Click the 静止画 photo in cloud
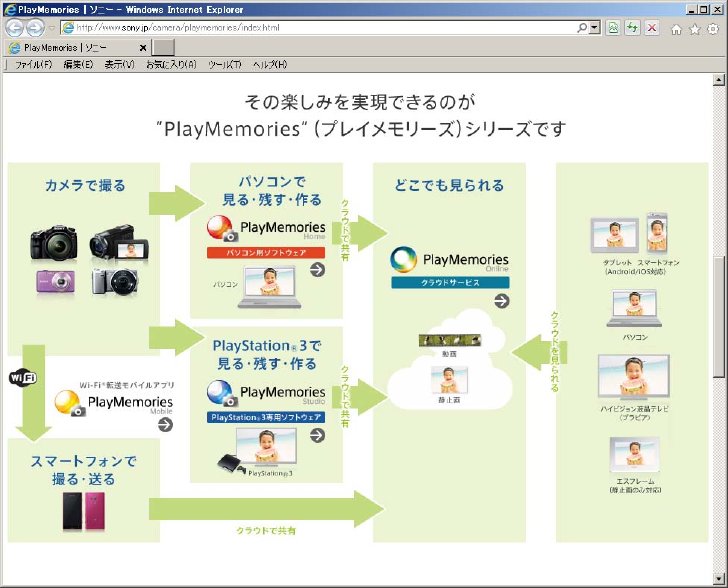 449,379
